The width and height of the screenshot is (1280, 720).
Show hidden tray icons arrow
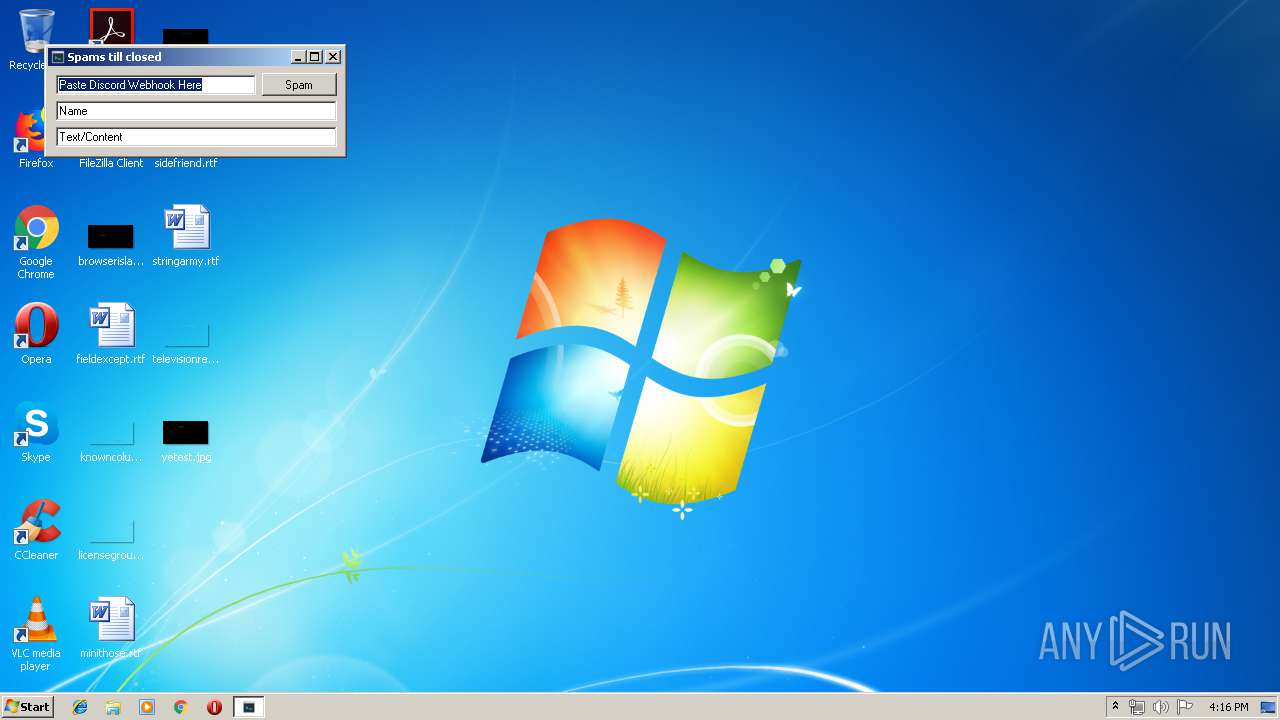1116,707
